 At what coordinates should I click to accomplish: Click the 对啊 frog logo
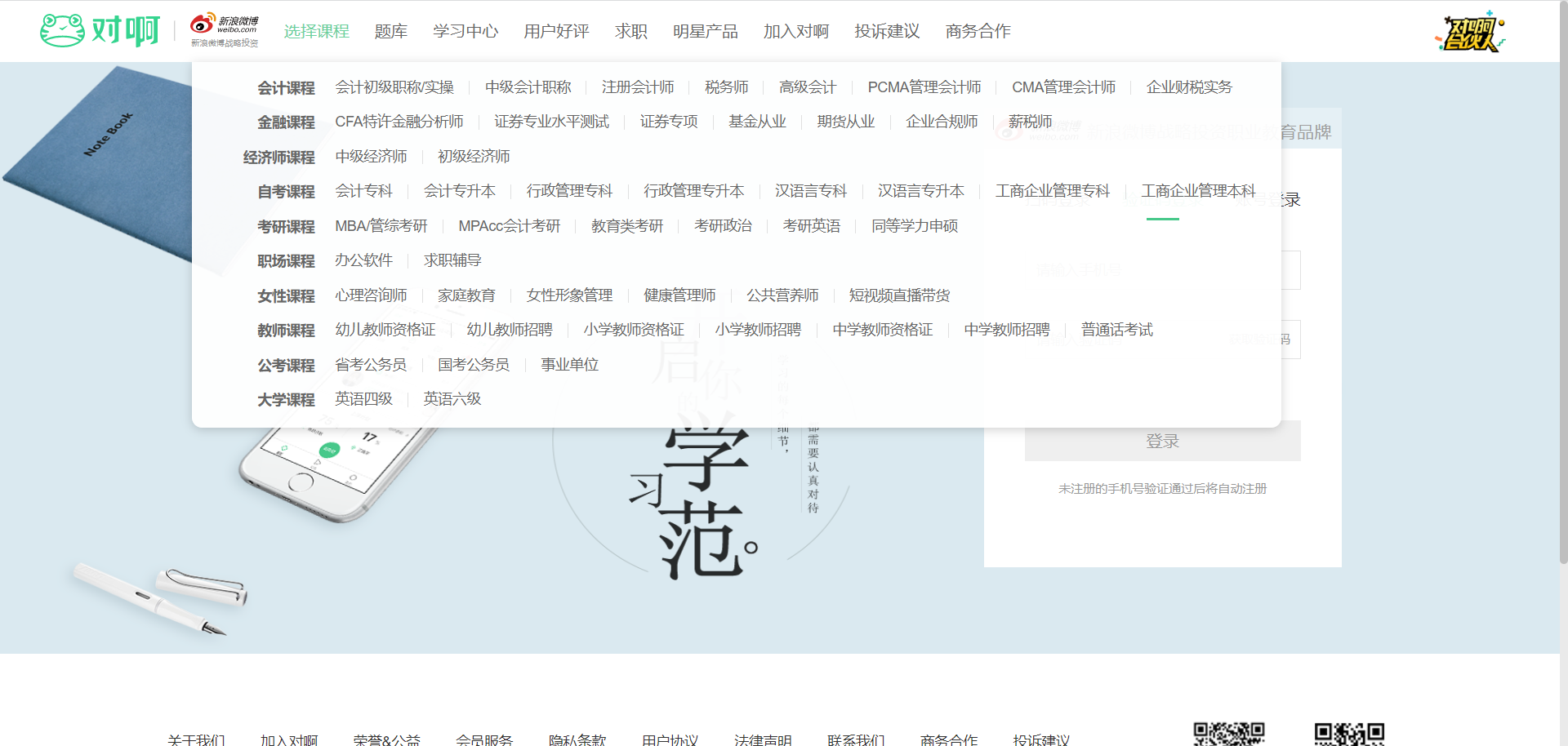(100, 31)
